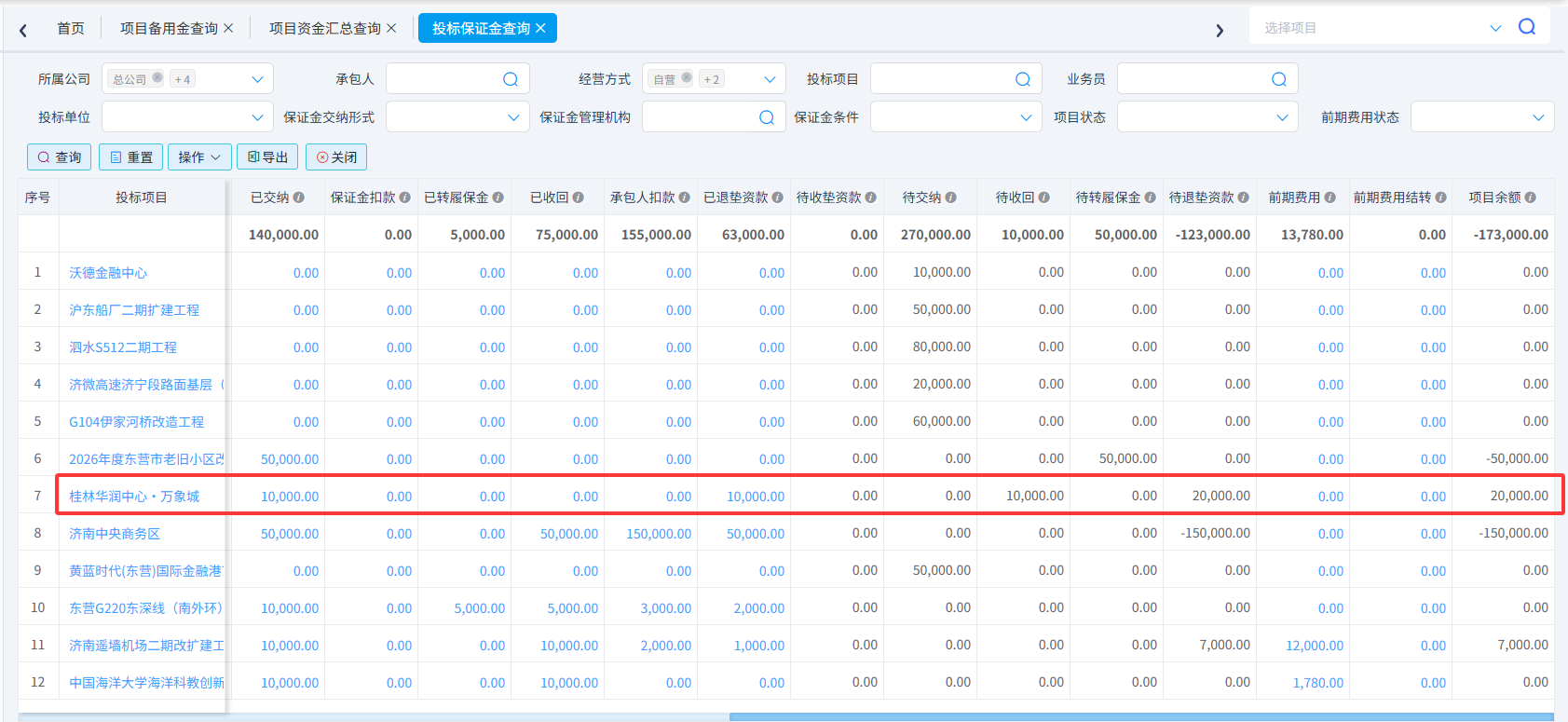Remove the 自营 tag from 经营方式
The height and width of the screenshot is (722, 1568).
pyautogui.click(x=687, y=78)
